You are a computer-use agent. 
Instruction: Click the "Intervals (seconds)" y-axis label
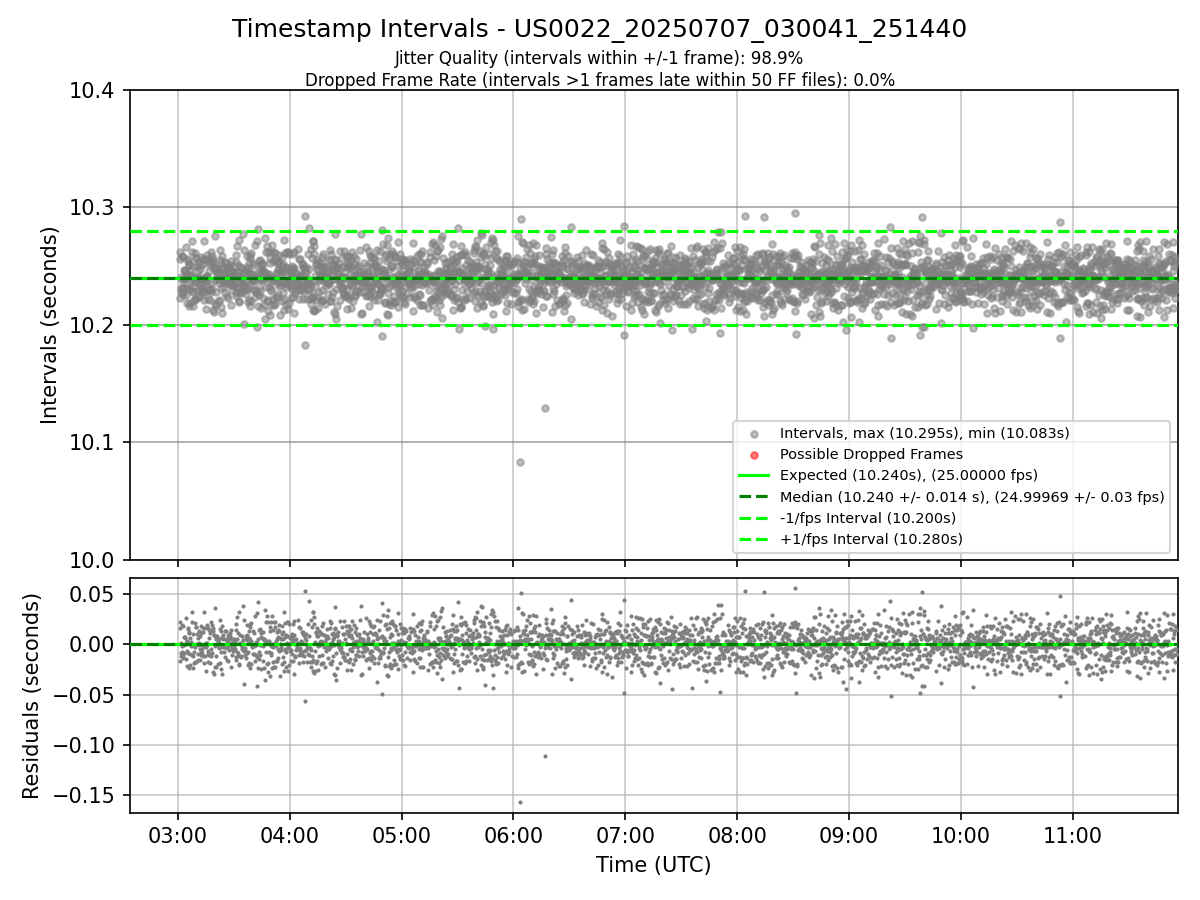pos(50,325)
